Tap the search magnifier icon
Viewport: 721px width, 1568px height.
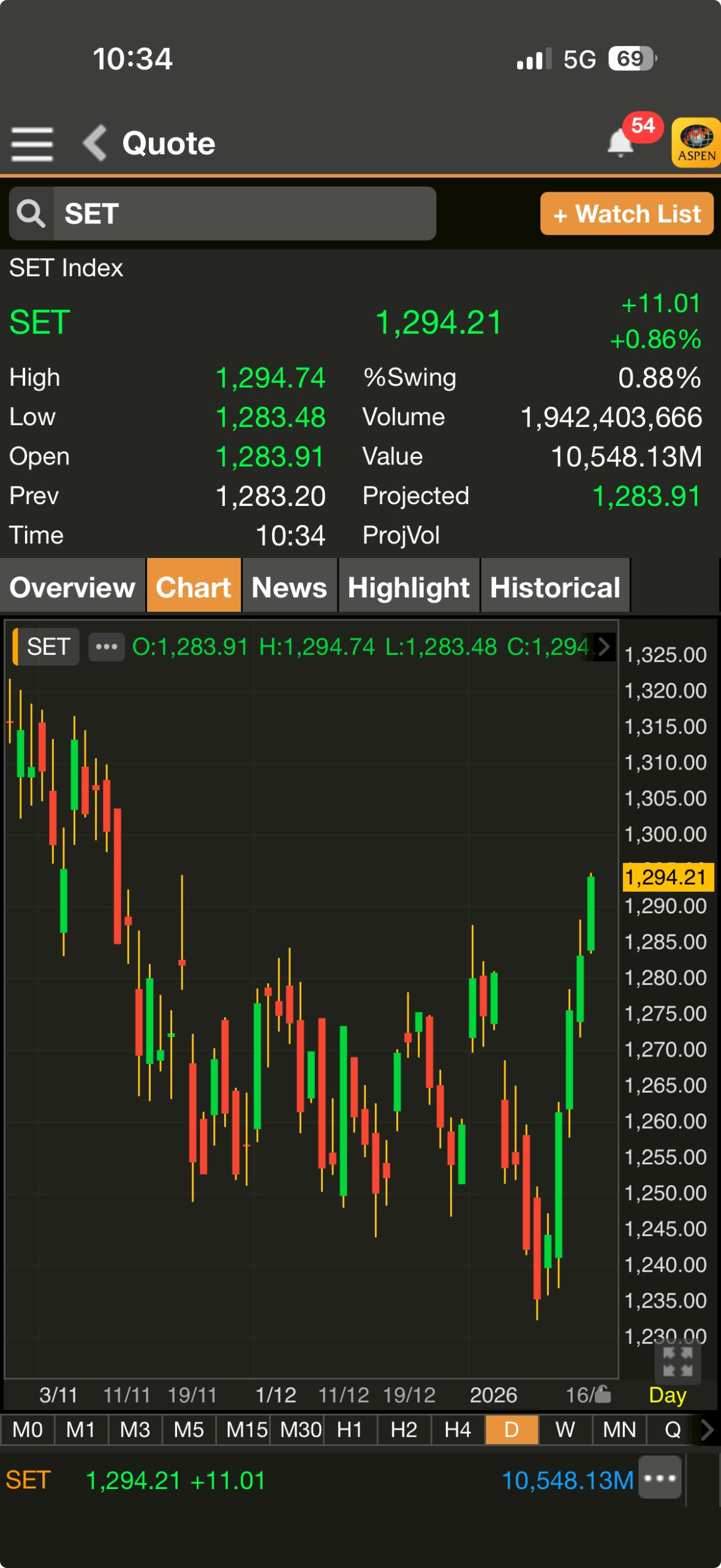coord(31,214)
